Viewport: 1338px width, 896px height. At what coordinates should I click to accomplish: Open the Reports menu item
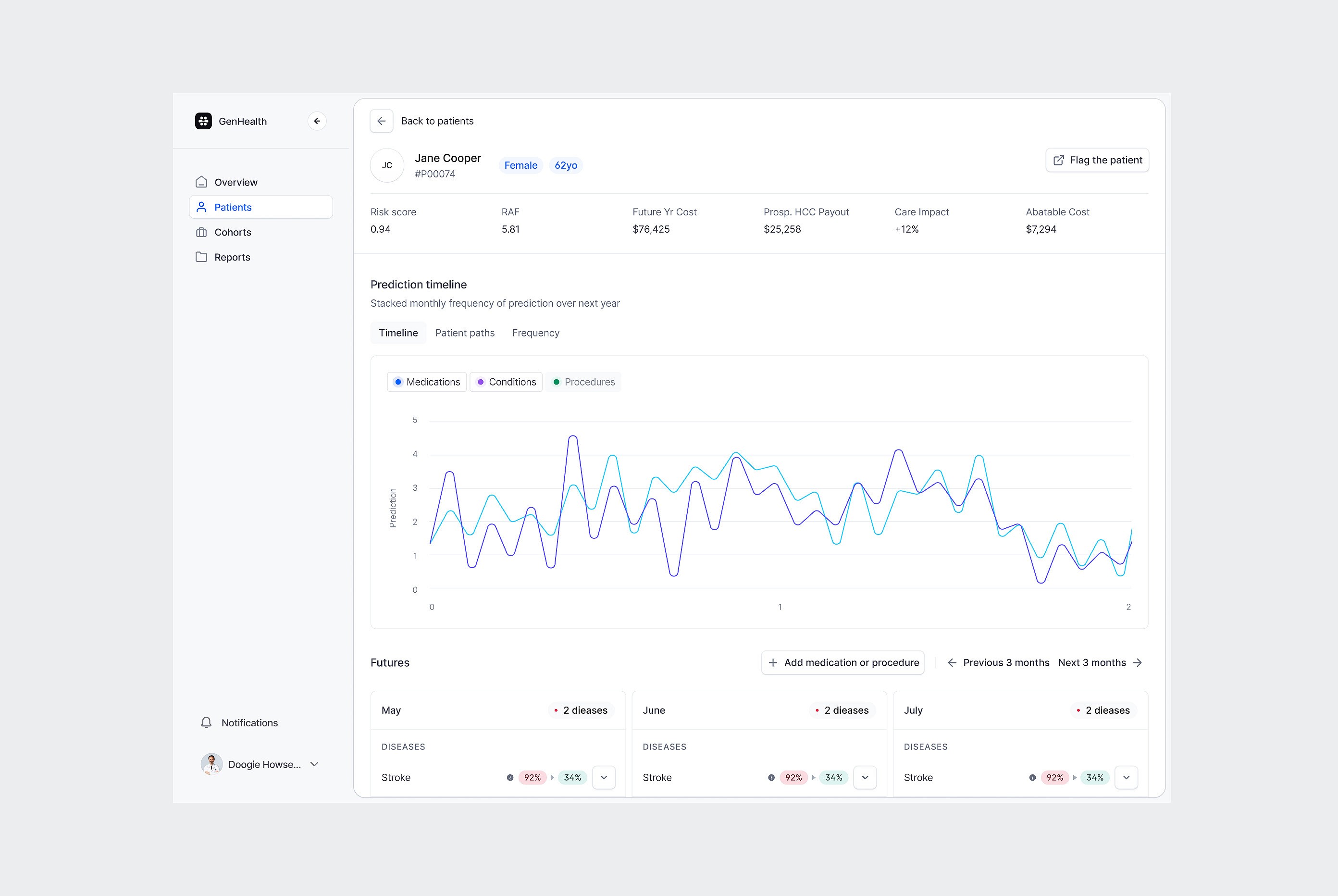261,257
